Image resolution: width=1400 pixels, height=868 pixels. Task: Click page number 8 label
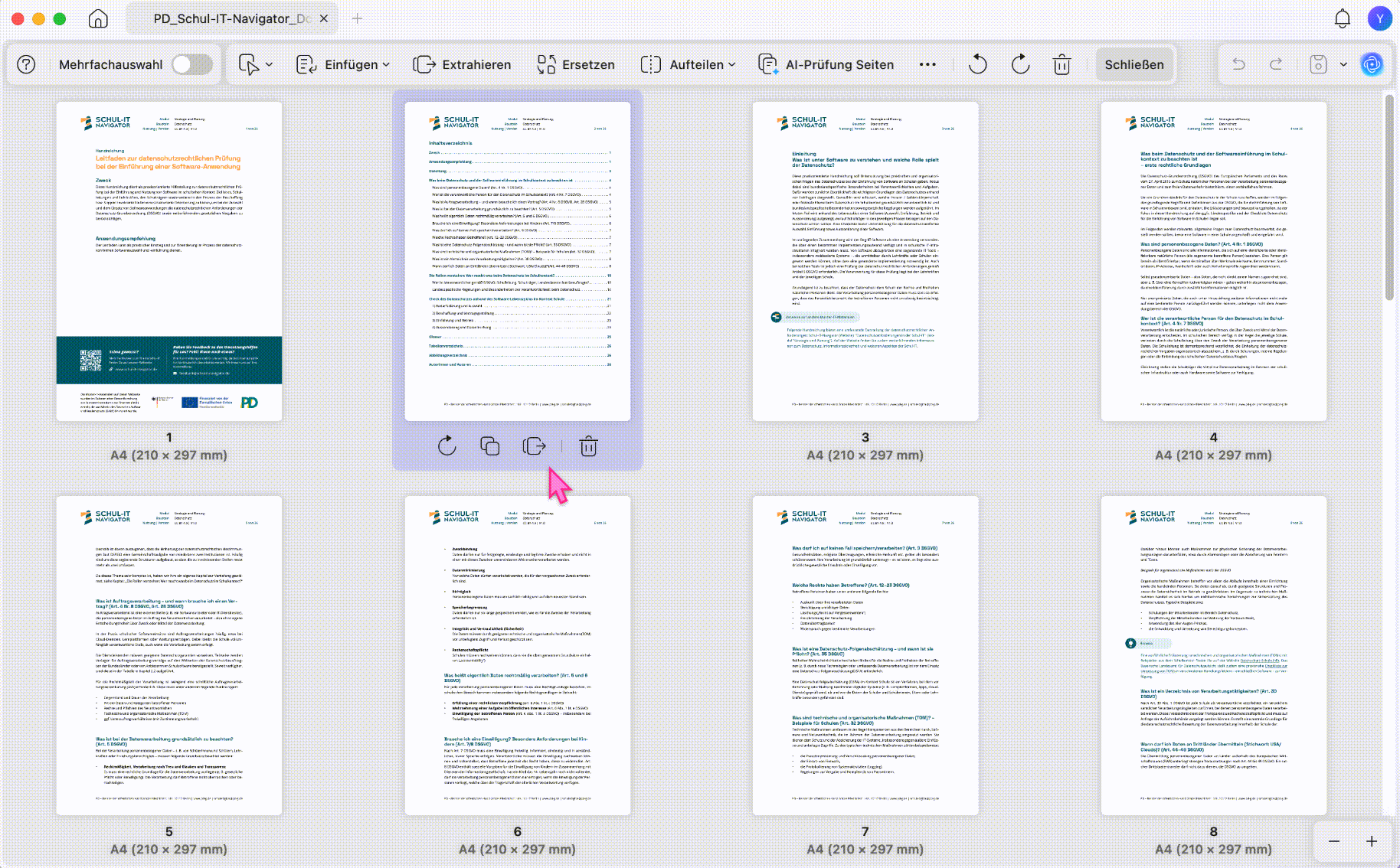tap(1214, 831)
